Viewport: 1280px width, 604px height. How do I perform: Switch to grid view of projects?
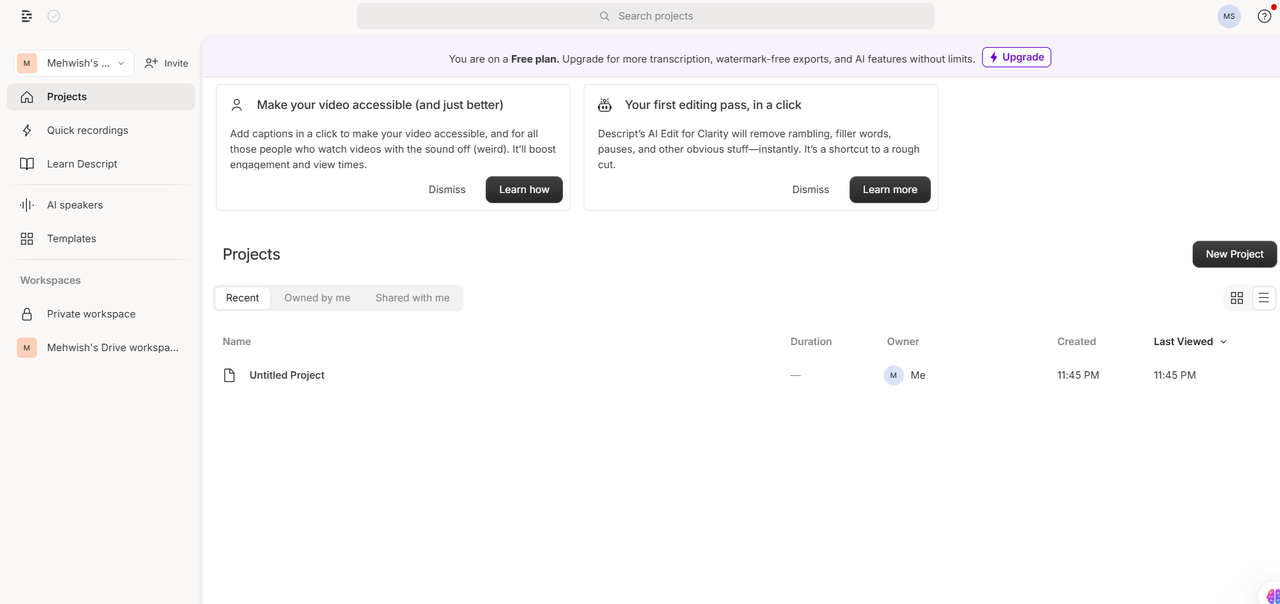[1237, 298]
